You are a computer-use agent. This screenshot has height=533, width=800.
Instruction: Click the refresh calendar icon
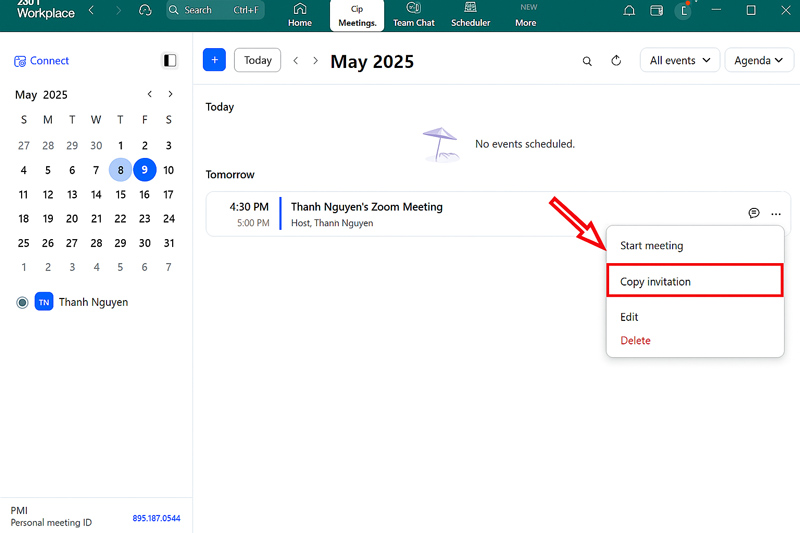pos(616,61)
